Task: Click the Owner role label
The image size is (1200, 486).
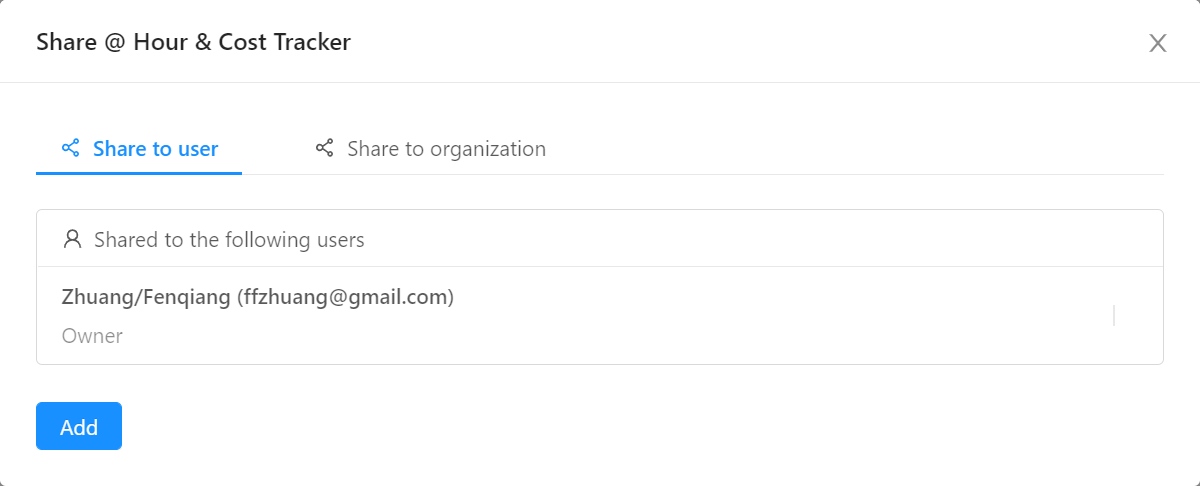Action: click(92, 335)
